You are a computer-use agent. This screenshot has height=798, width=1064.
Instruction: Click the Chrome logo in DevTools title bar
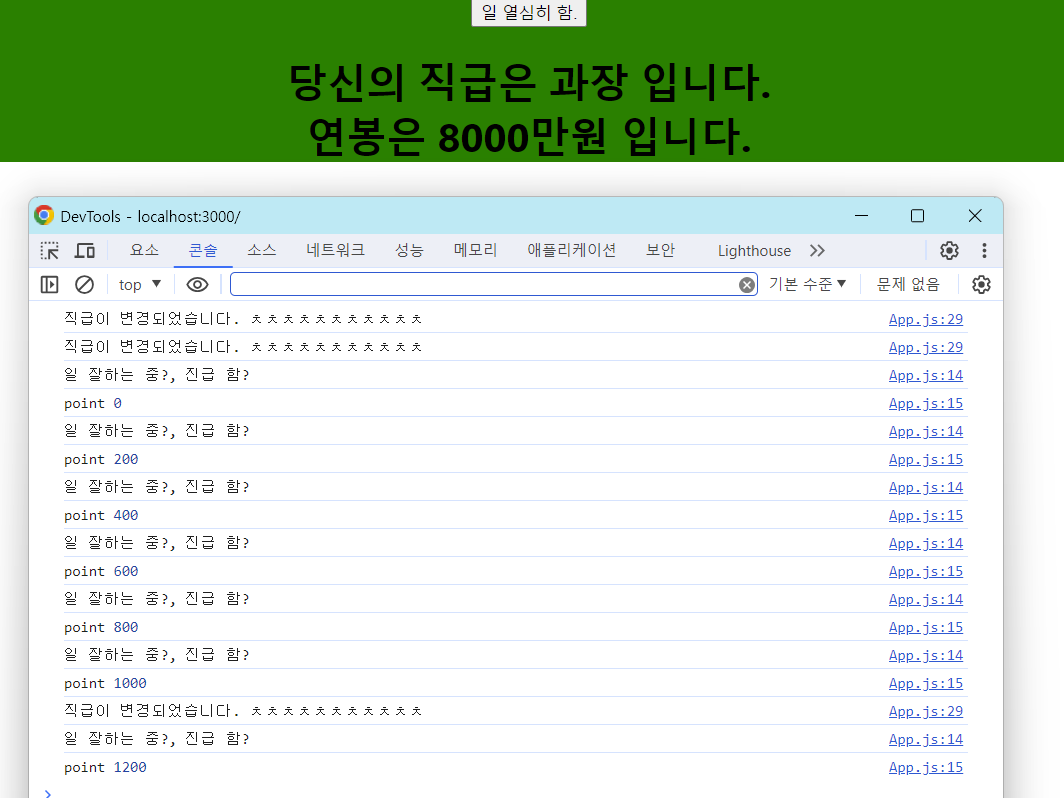point(44,216)
